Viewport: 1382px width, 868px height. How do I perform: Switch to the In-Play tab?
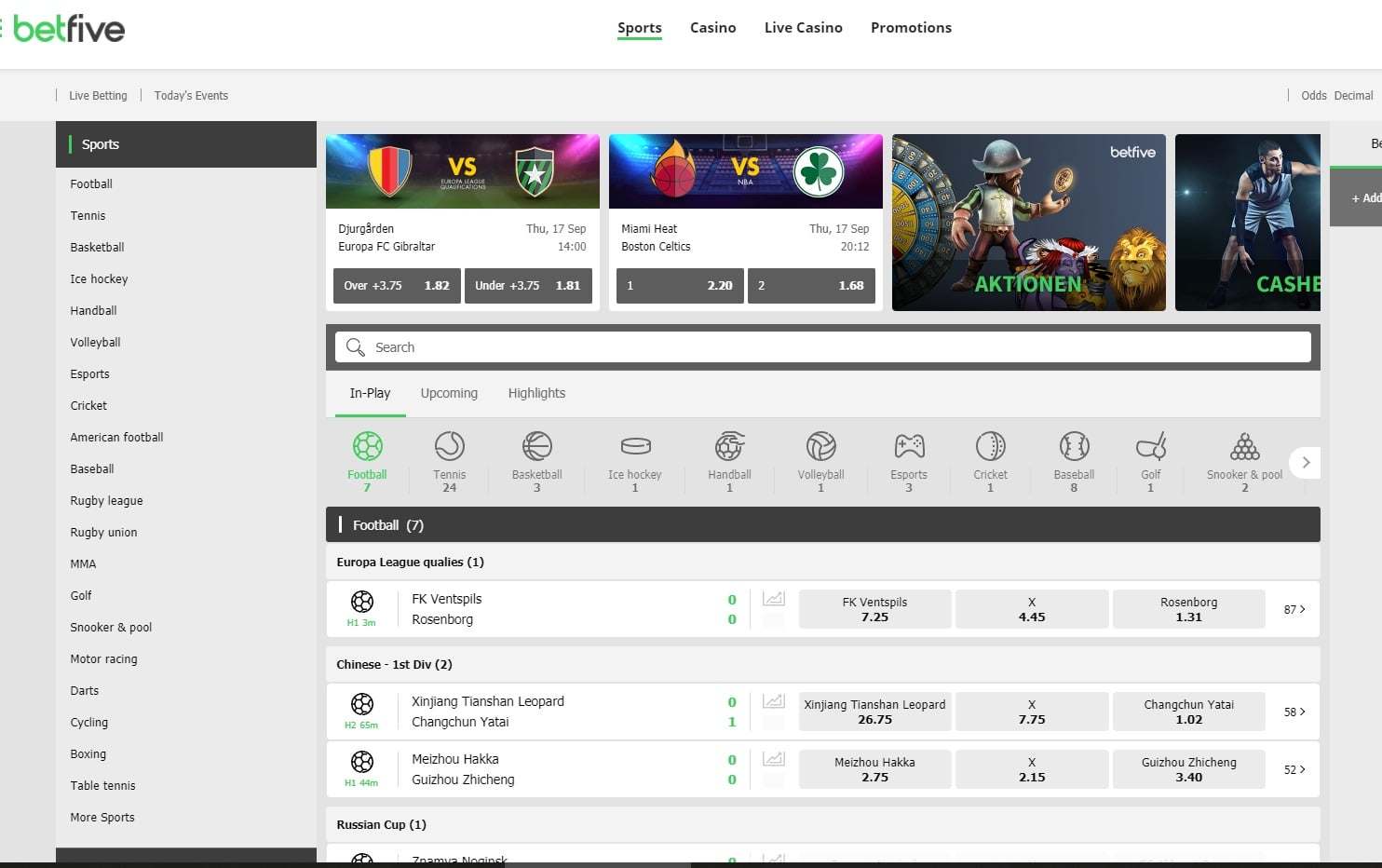click(370, 393)
